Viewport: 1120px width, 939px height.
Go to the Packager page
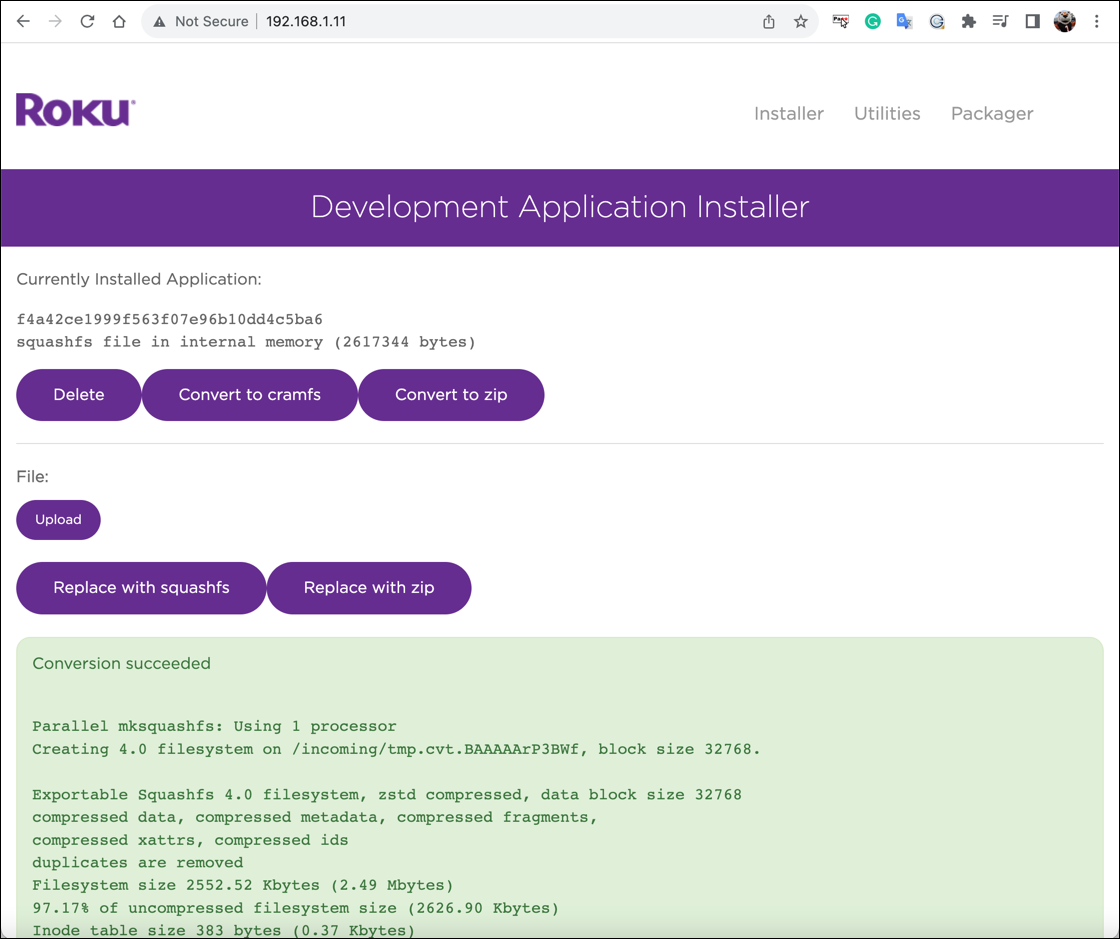991,113
